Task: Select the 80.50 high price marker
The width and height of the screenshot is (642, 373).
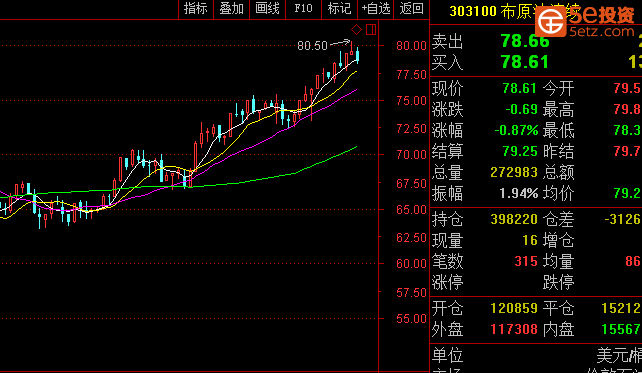Action: [x=312, y=45]
